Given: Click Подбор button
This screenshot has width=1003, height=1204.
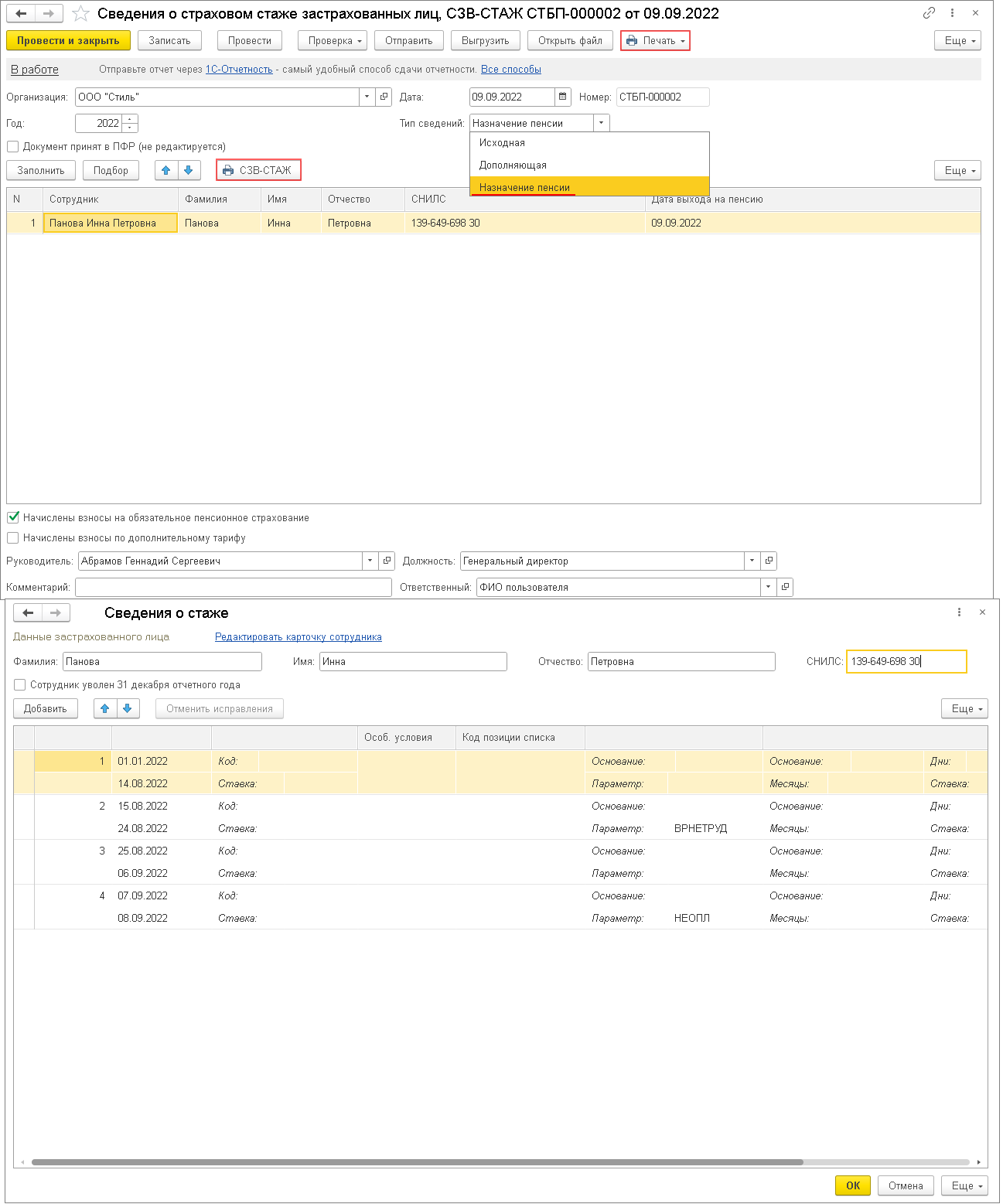Looking at the screenshot, I should (x=111, y=170).
